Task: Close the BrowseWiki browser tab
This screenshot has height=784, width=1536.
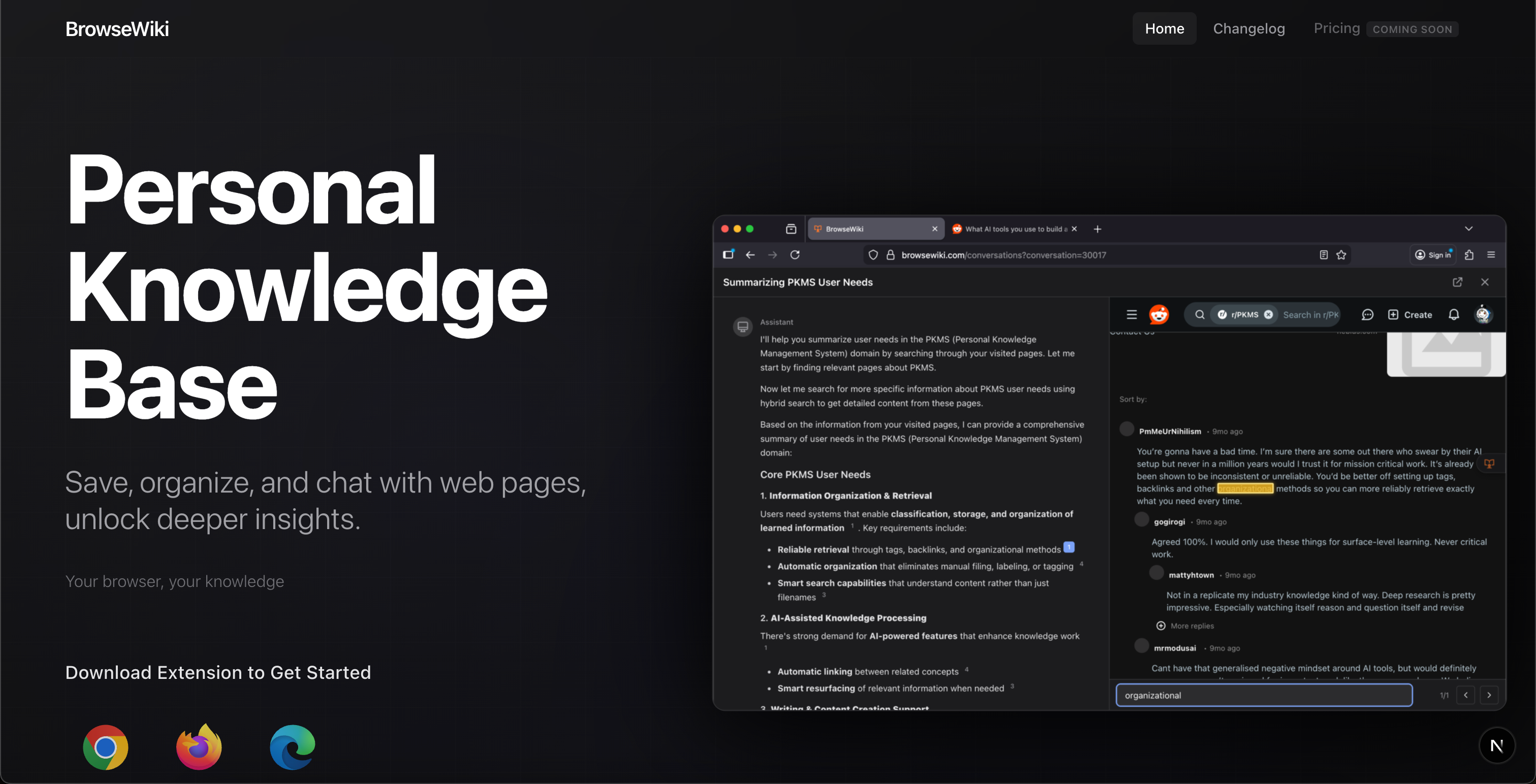Action: pyautogui.click(x=935, y=229)
